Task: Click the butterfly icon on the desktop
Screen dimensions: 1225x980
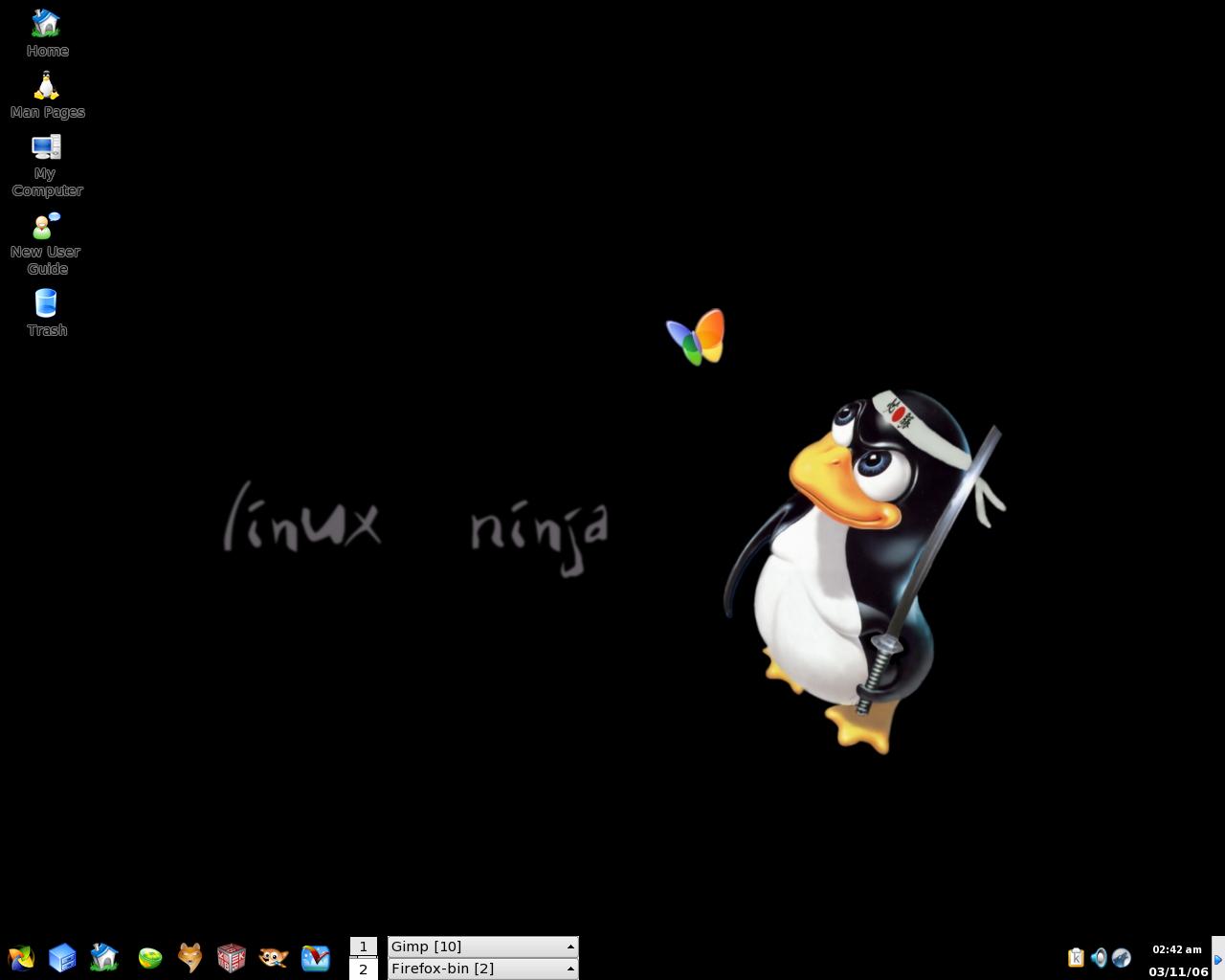Action: pos(696,336)
